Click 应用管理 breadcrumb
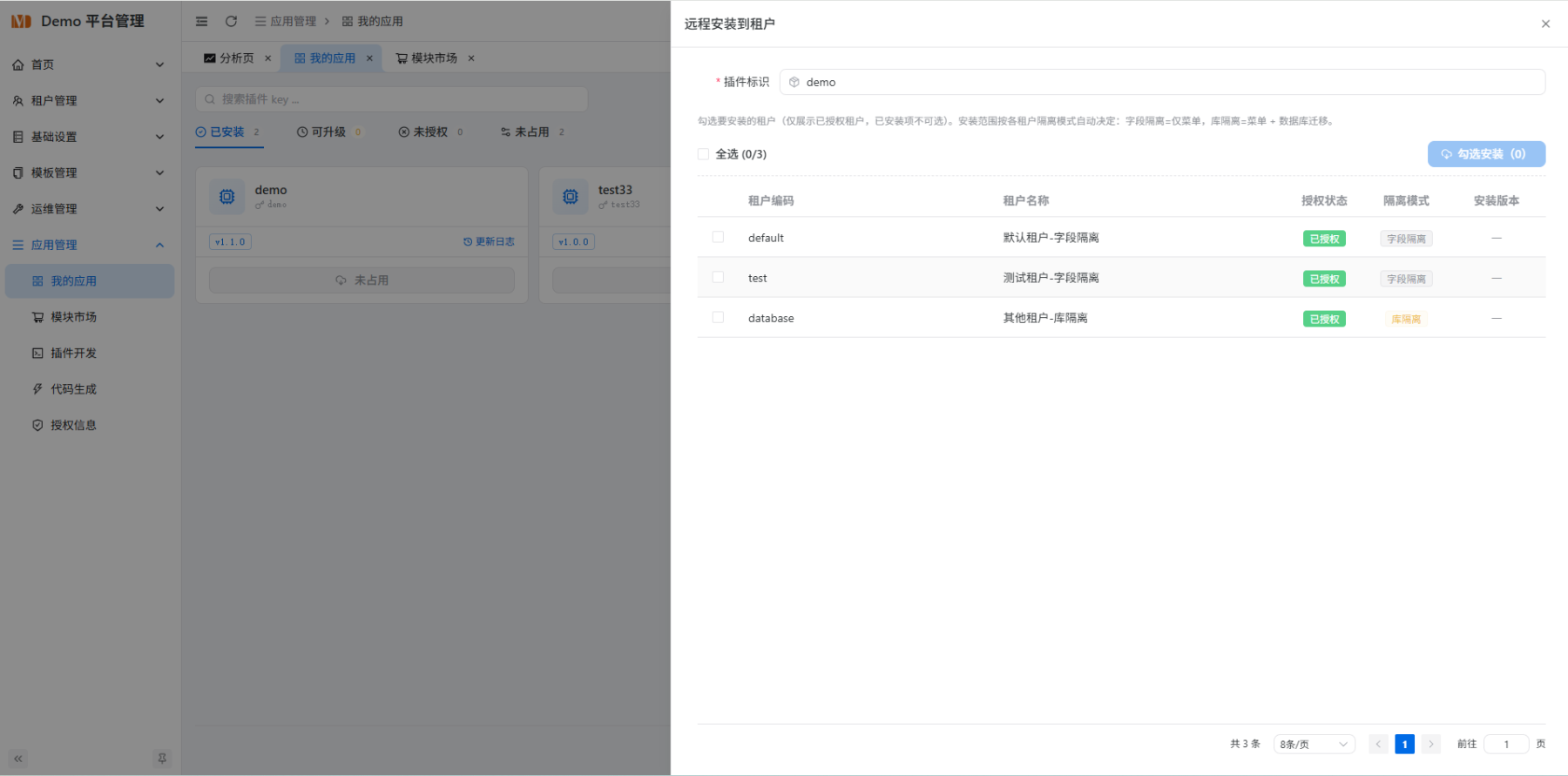The width and height of the screenshot is (1568, 776). (286, 21)
